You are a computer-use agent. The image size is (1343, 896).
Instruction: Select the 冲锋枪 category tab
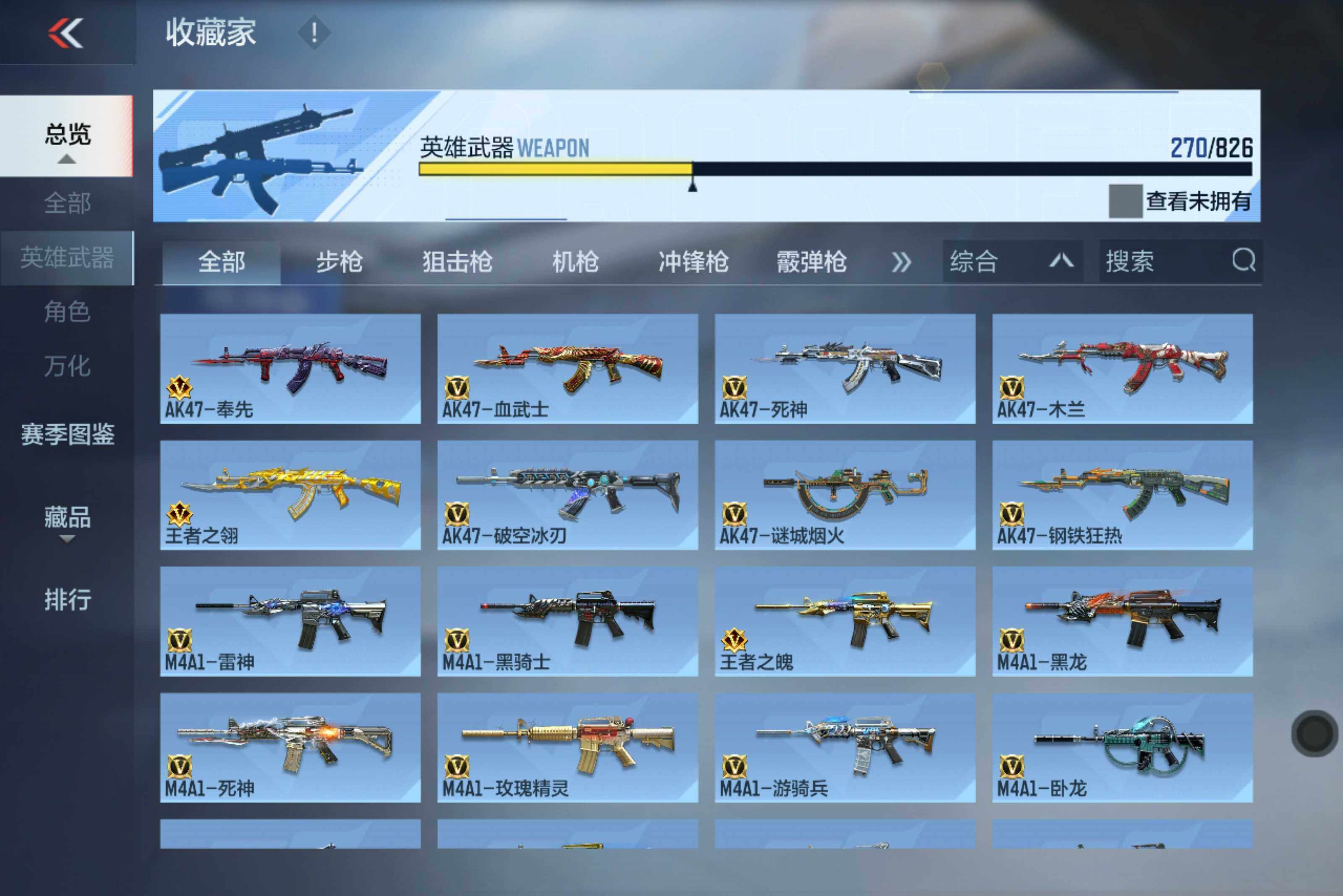coord(693,262)
